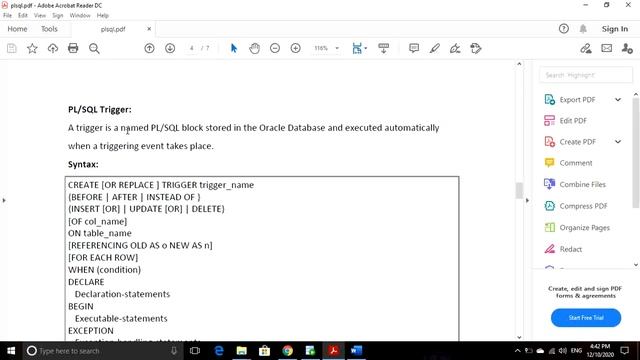Open the Action Center notifications icon
This screenshot has width=640, height=360.
pos(624,351)
